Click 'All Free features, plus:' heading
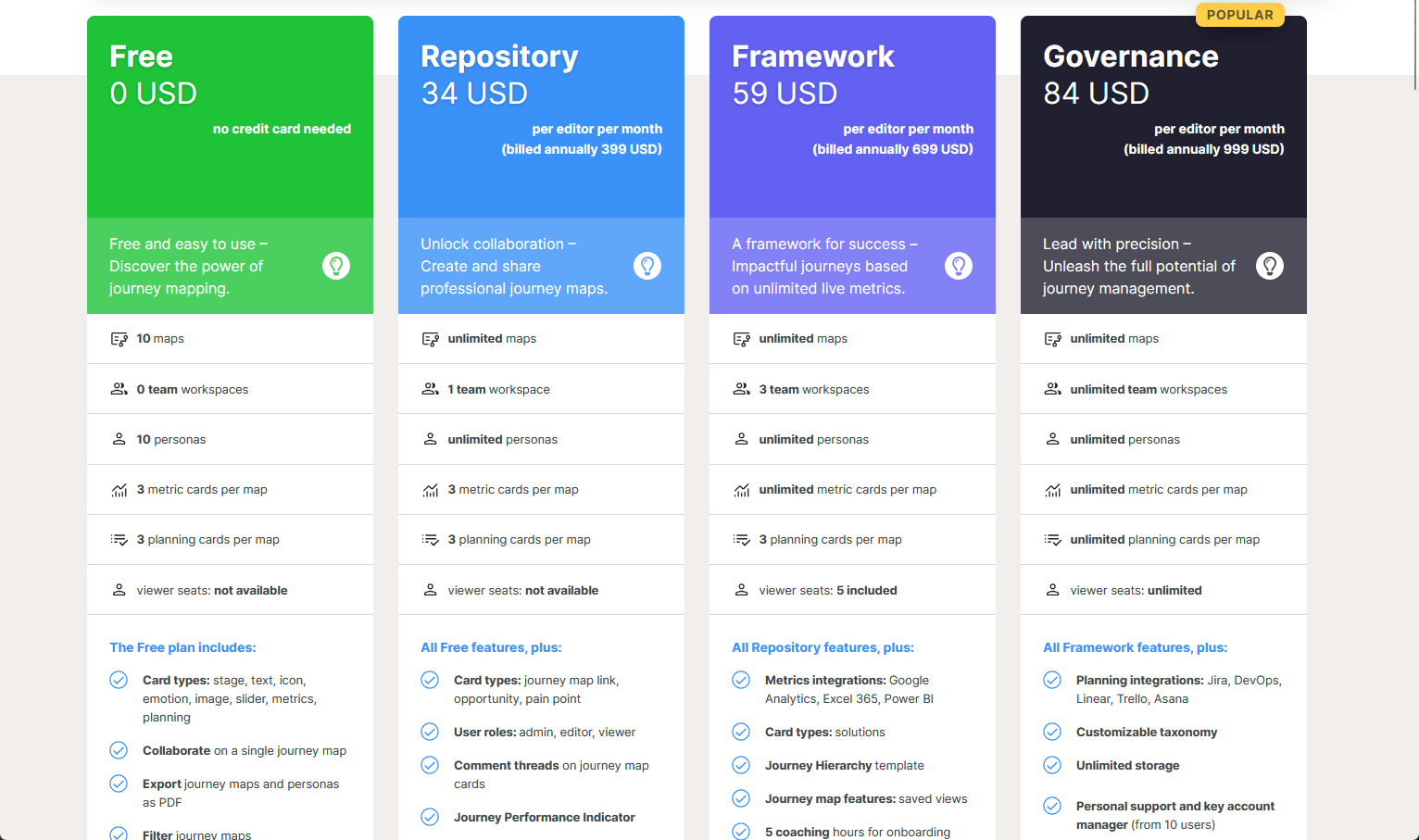 [491, 647]
